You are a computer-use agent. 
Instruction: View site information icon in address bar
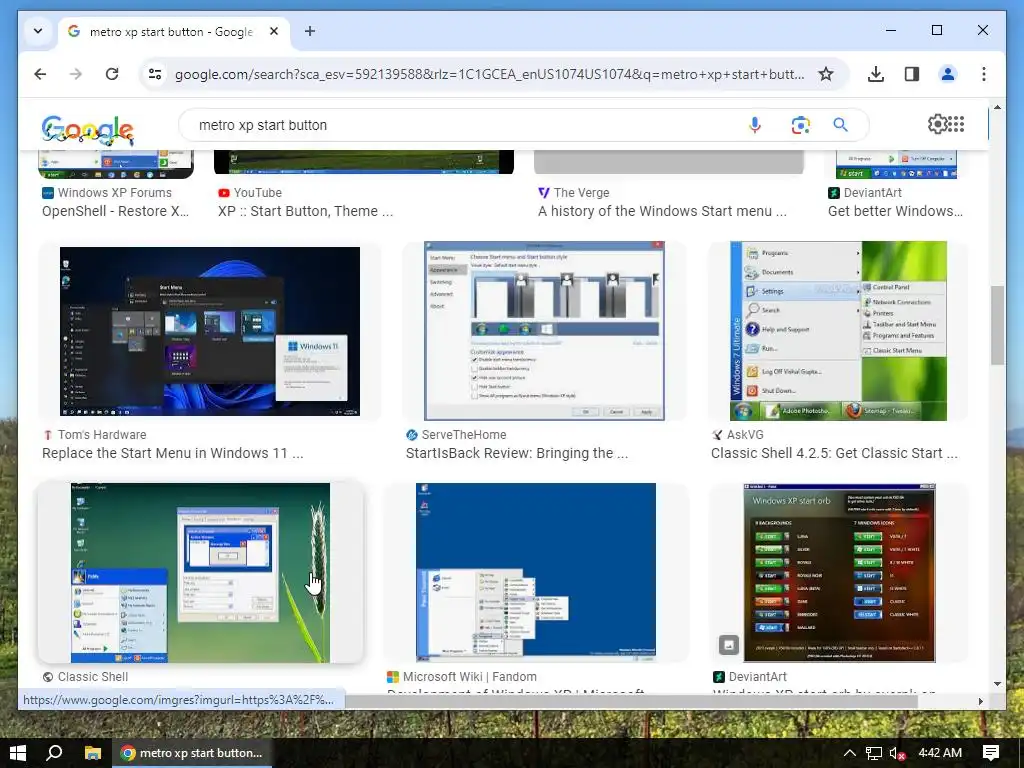coord(155,74)
